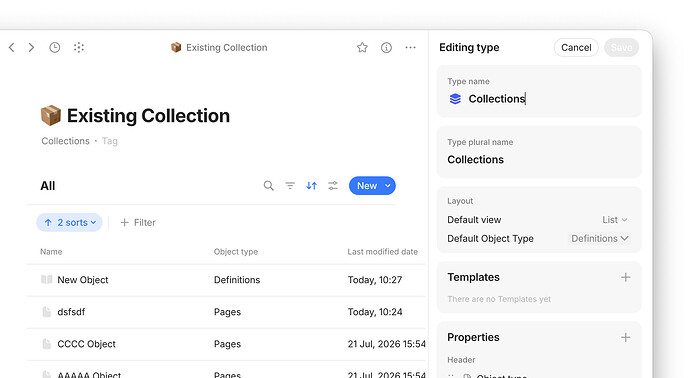Click the Editing type panel heading

tap(469, 48)
